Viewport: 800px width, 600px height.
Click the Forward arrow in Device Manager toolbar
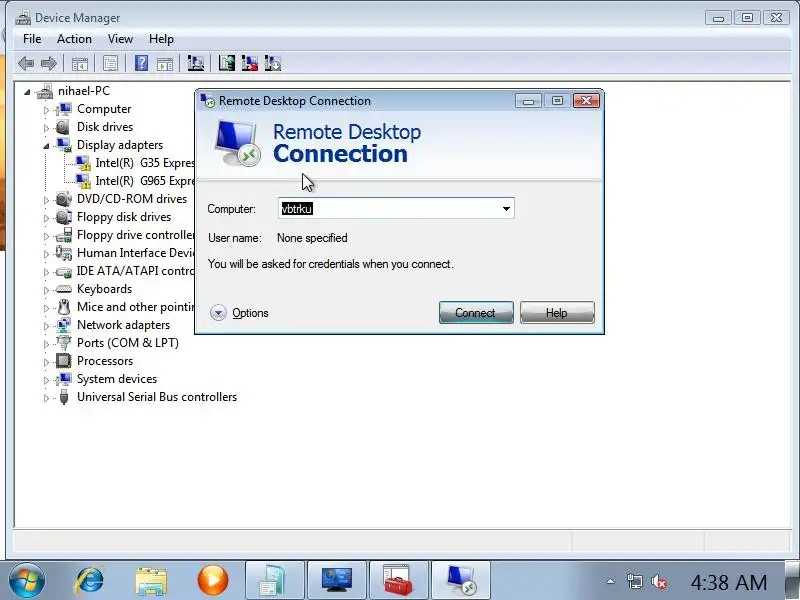pyautogui.click(x=48, y=63)
